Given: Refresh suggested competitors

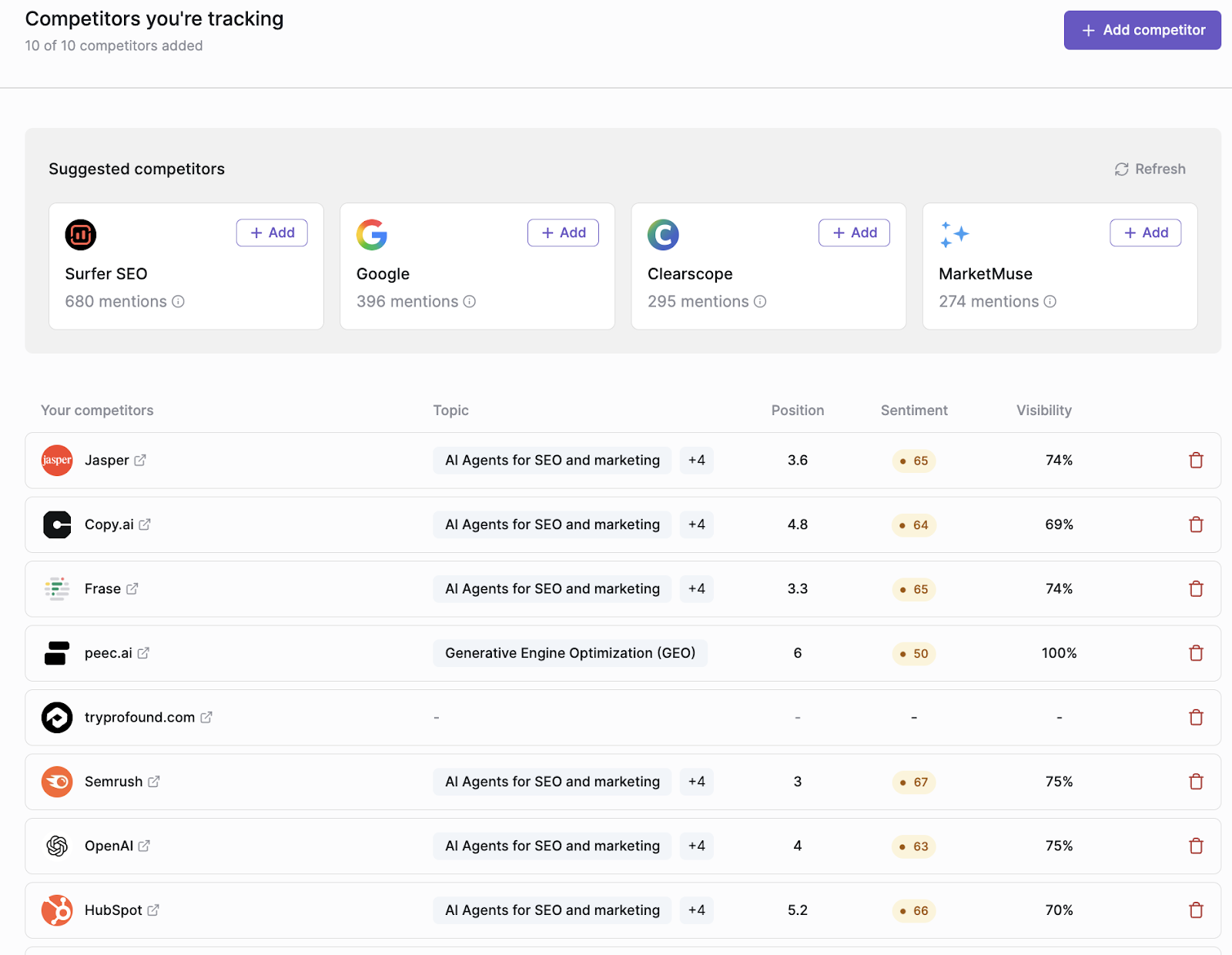Looking at the screenshot, I should pos(1150,169).
